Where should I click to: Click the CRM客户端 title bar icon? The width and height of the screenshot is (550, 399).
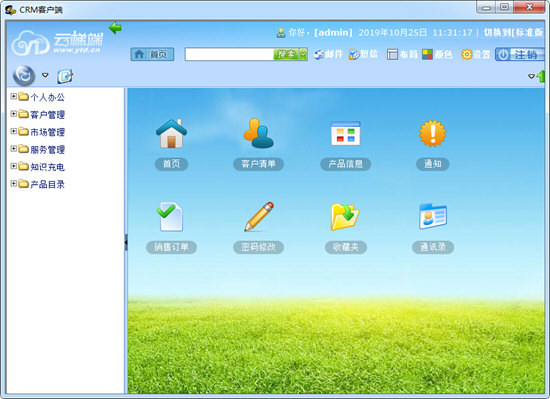11,10
